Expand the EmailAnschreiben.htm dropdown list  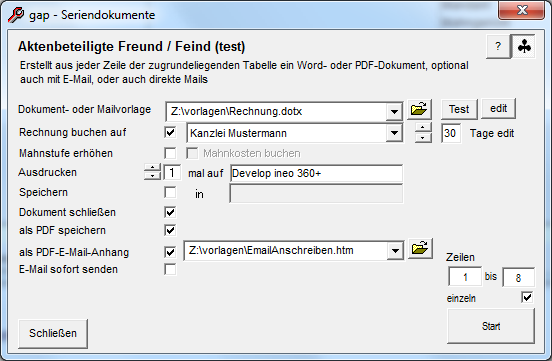click(x=395, y=251)
